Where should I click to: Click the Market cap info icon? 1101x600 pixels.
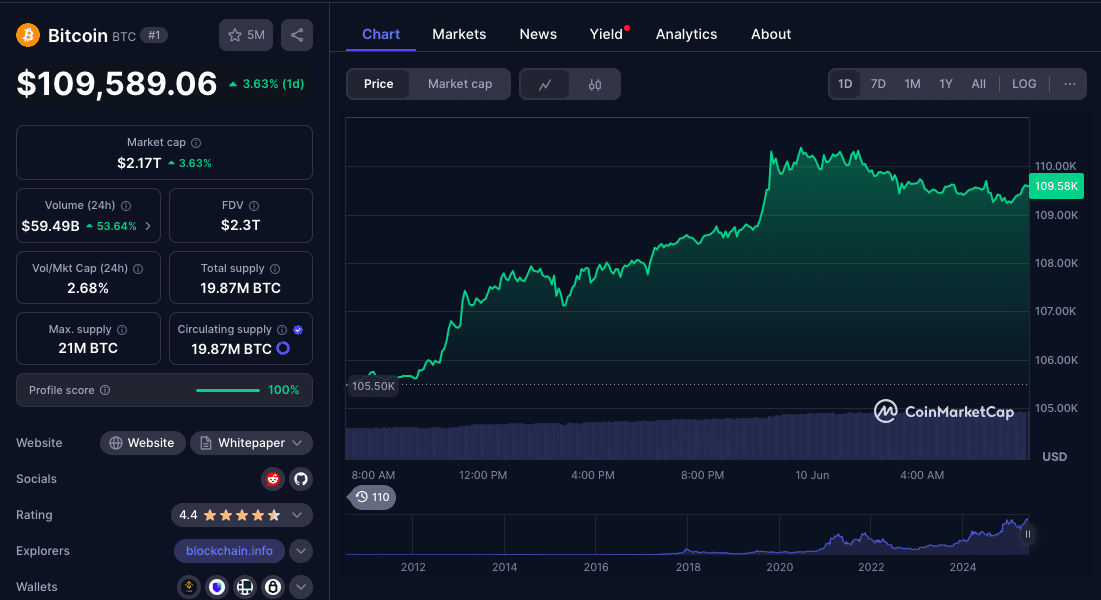196,143
